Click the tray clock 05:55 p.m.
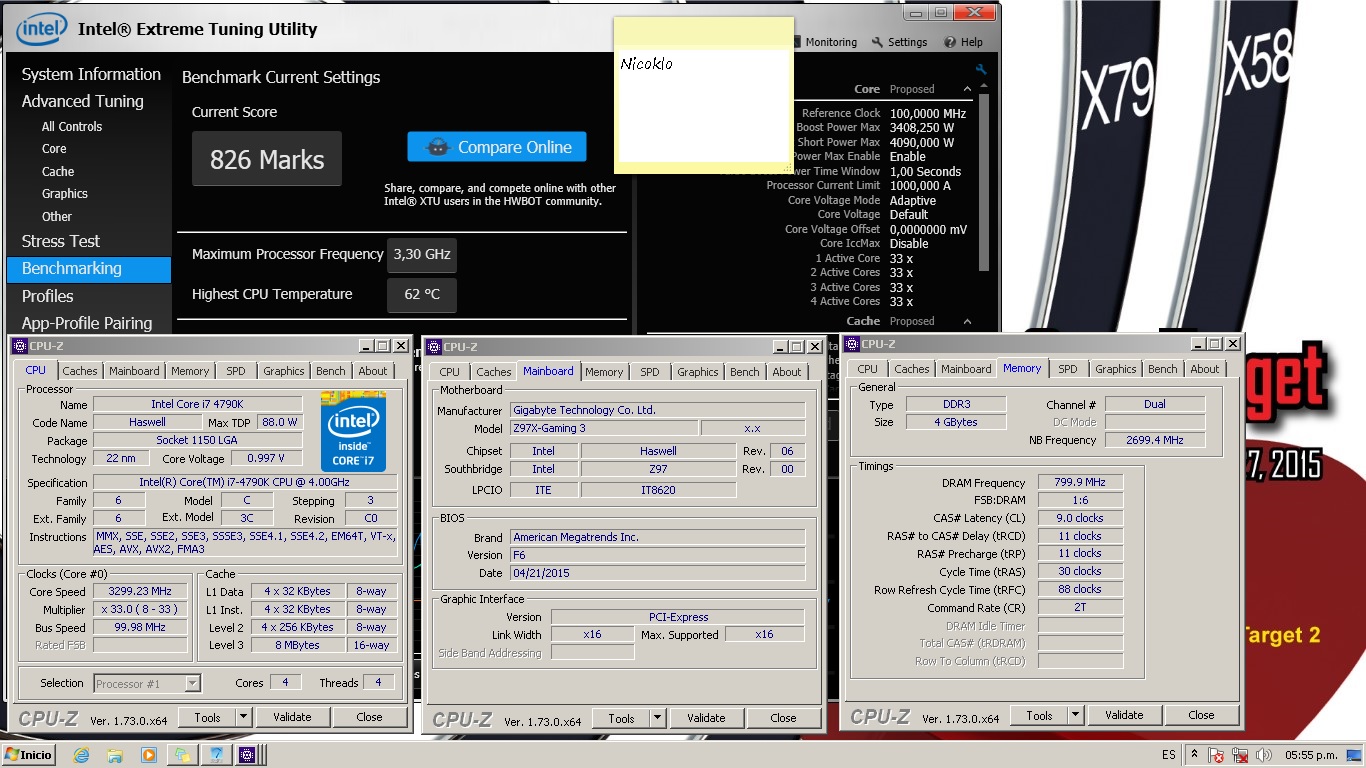Image resolution: width=1366 pixels, height=768 pixels. [x=1310, y=755]
